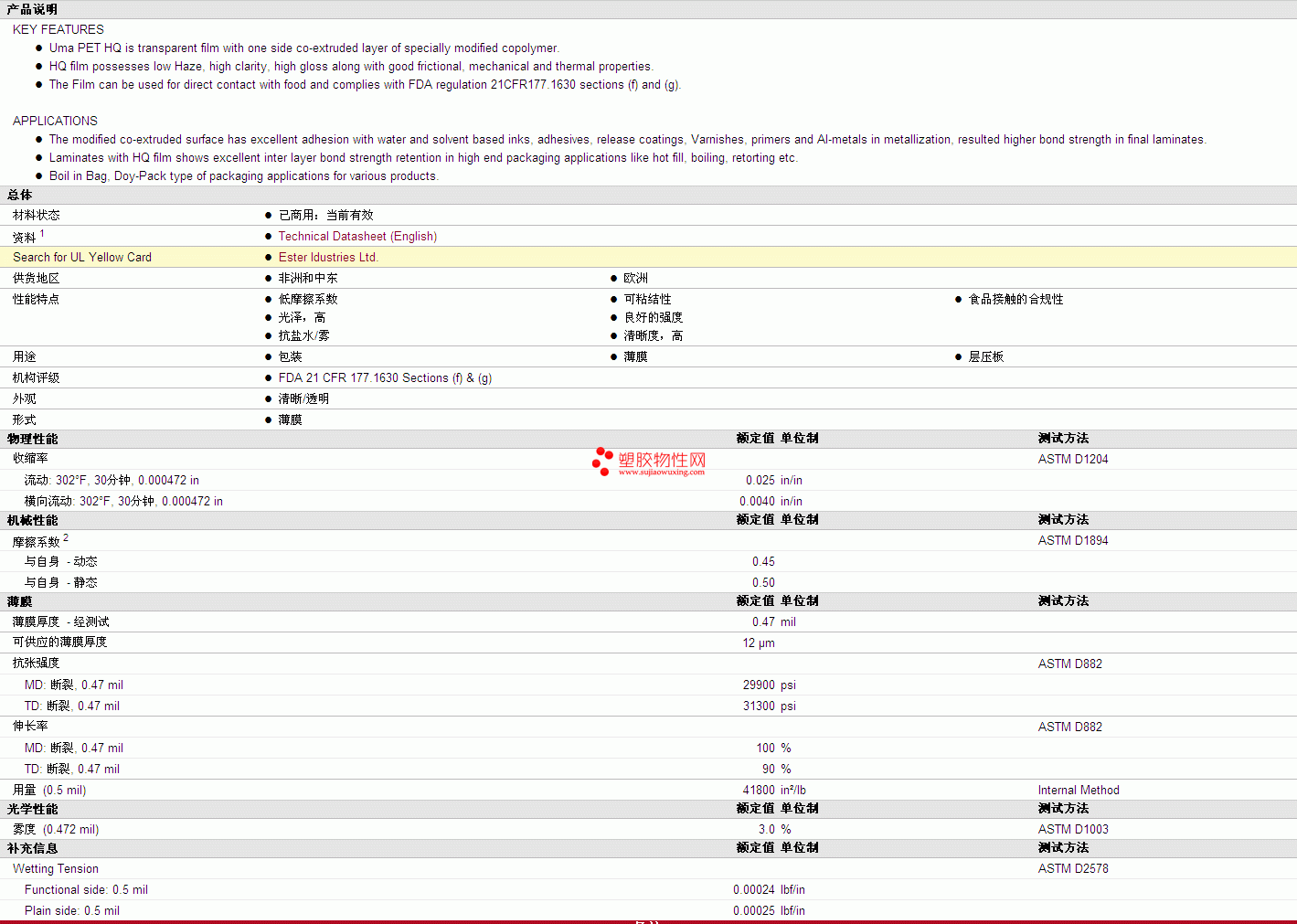Click the 29900 psi tensile value

tap(770, 685)
